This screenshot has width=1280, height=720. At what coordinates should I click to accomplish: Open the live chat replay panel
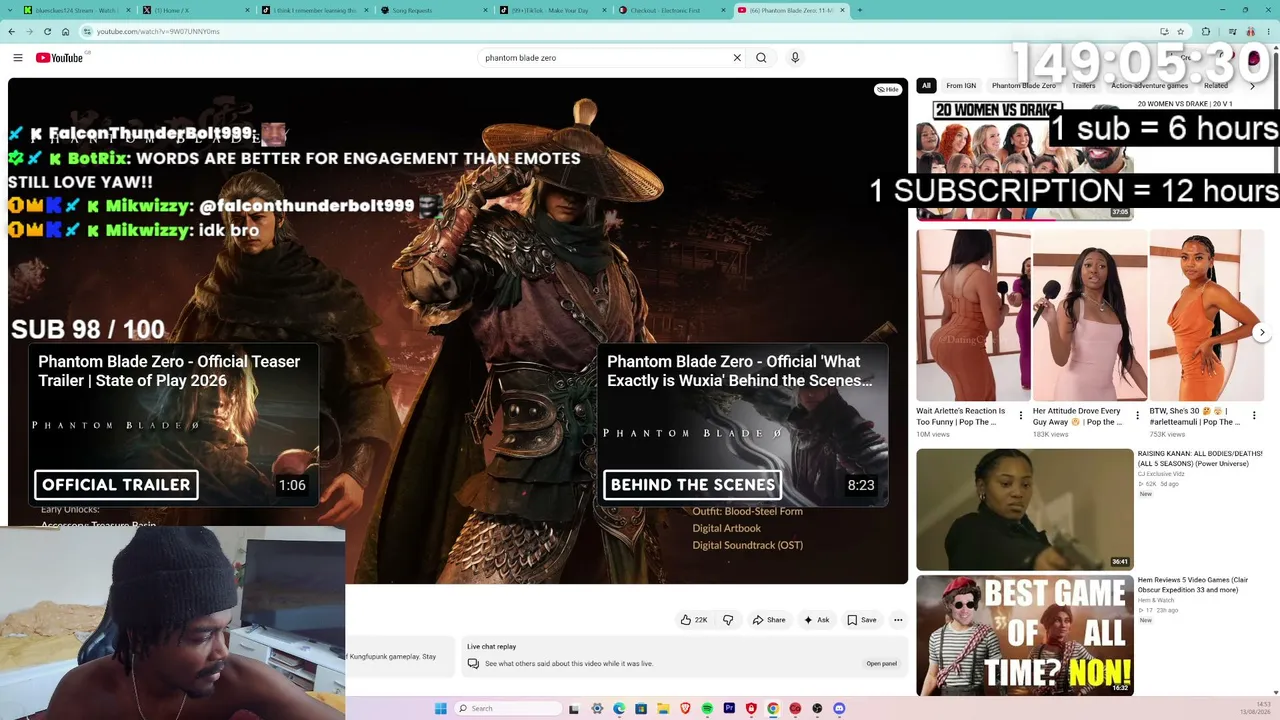pos(881,664)
